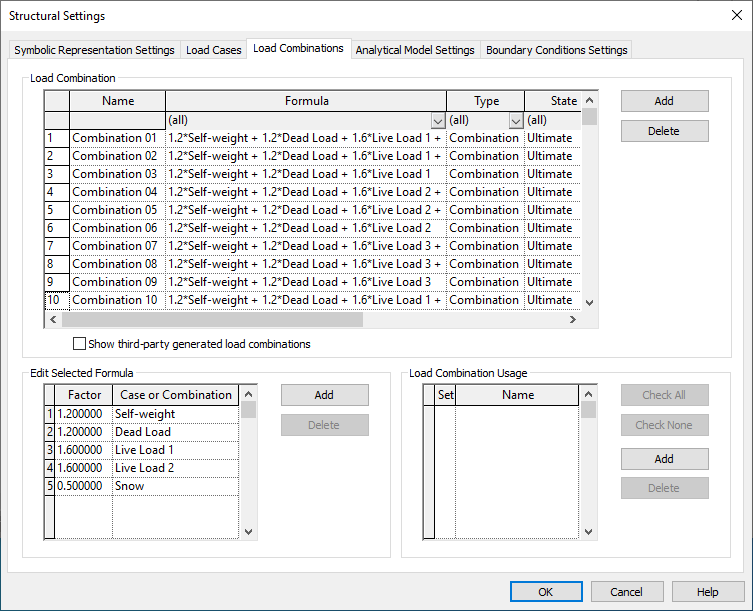The height and width of the screenshot is (611, 753).
Task: Switch to Boundary Conditions Settings tab
Action: click(x=556, y=50)
